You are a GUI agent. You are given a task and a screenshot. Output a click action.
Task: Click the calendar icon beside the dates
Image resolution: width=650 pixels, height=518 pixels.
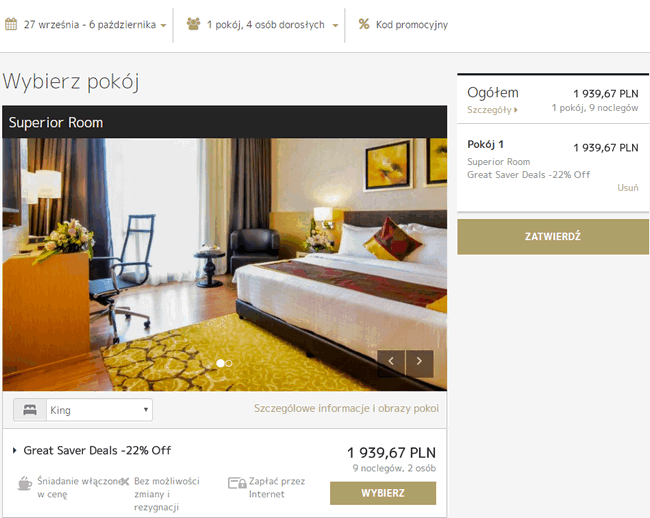(11, 24)
